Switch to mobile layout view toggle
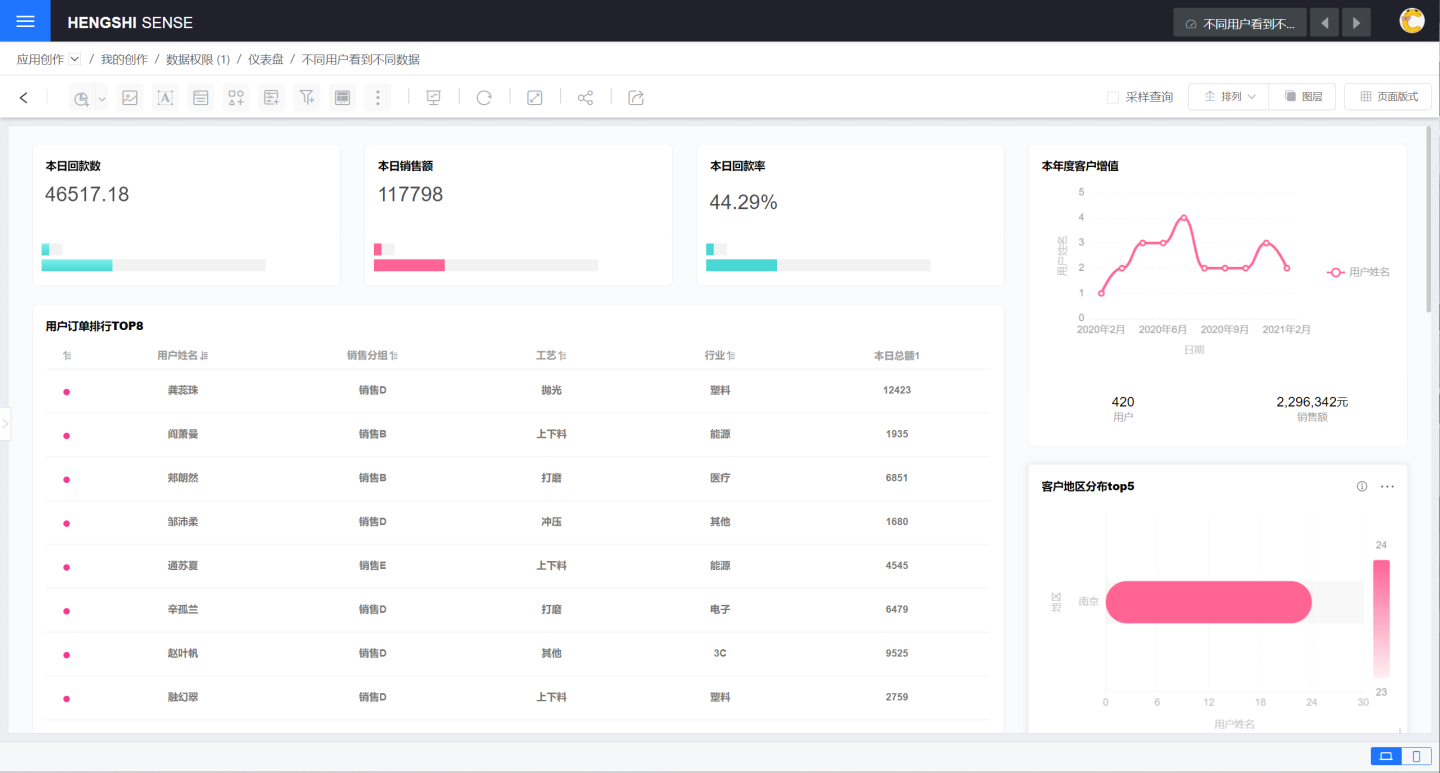The height and width of the screenshot is (773, 1440). pos(1416,756)
